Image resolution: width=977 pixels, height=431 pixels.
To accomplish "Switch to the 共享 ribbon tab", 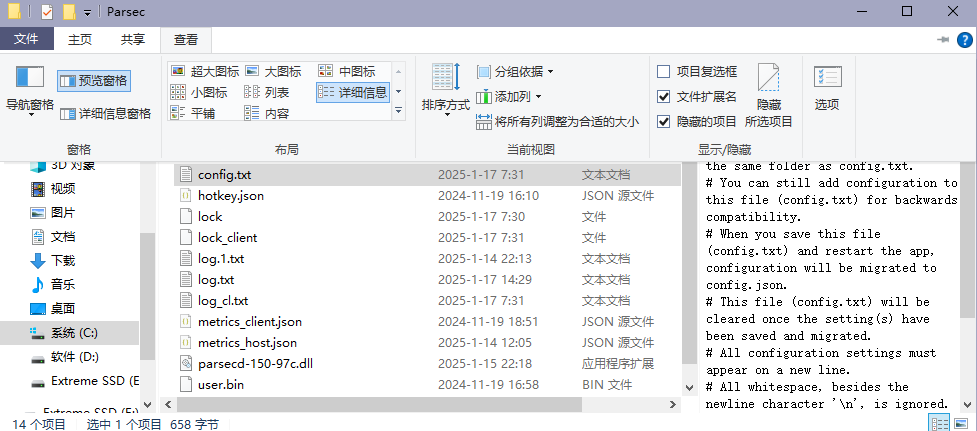I will tap(133, 39).
